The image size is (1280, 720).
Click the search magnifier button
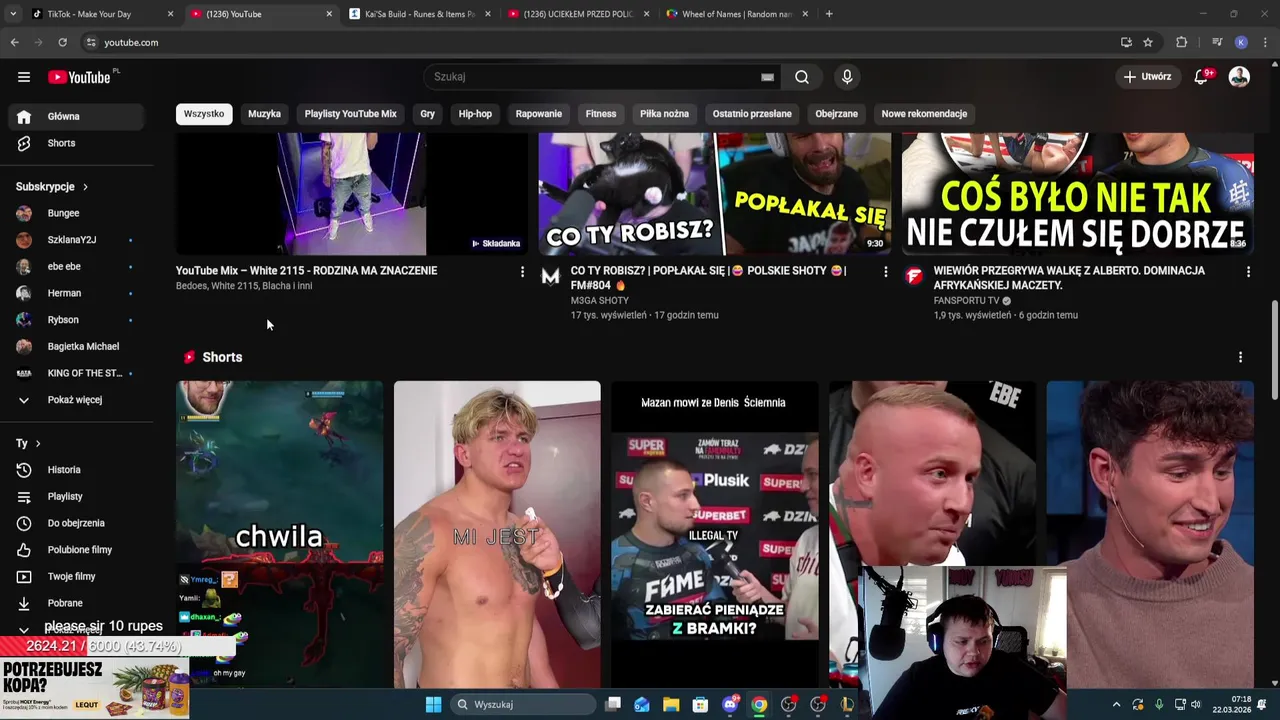(802, 77)
